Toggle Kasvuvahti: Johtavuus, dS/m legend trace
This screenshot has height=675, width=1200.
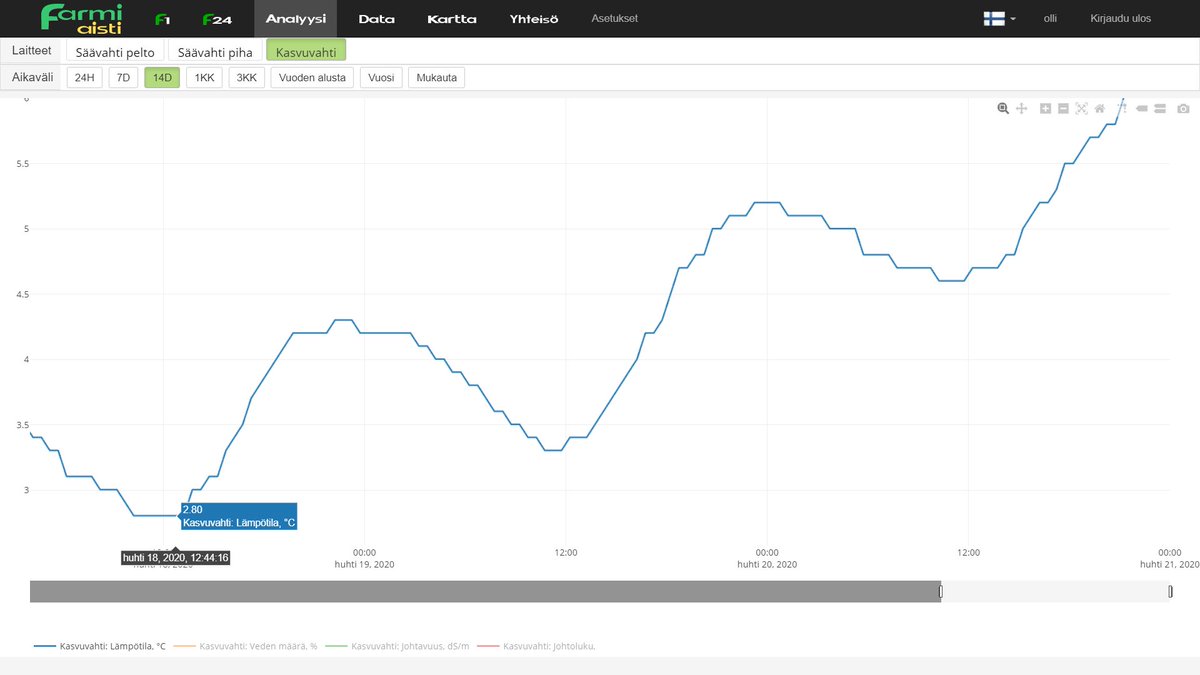[398, 646]
